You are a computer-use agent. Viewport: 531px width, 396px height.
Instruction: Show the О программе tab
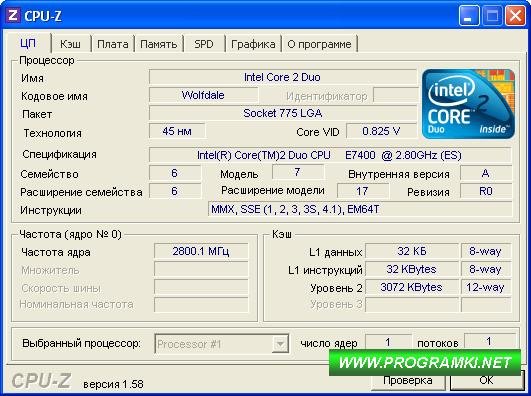[x=319, y=44]
